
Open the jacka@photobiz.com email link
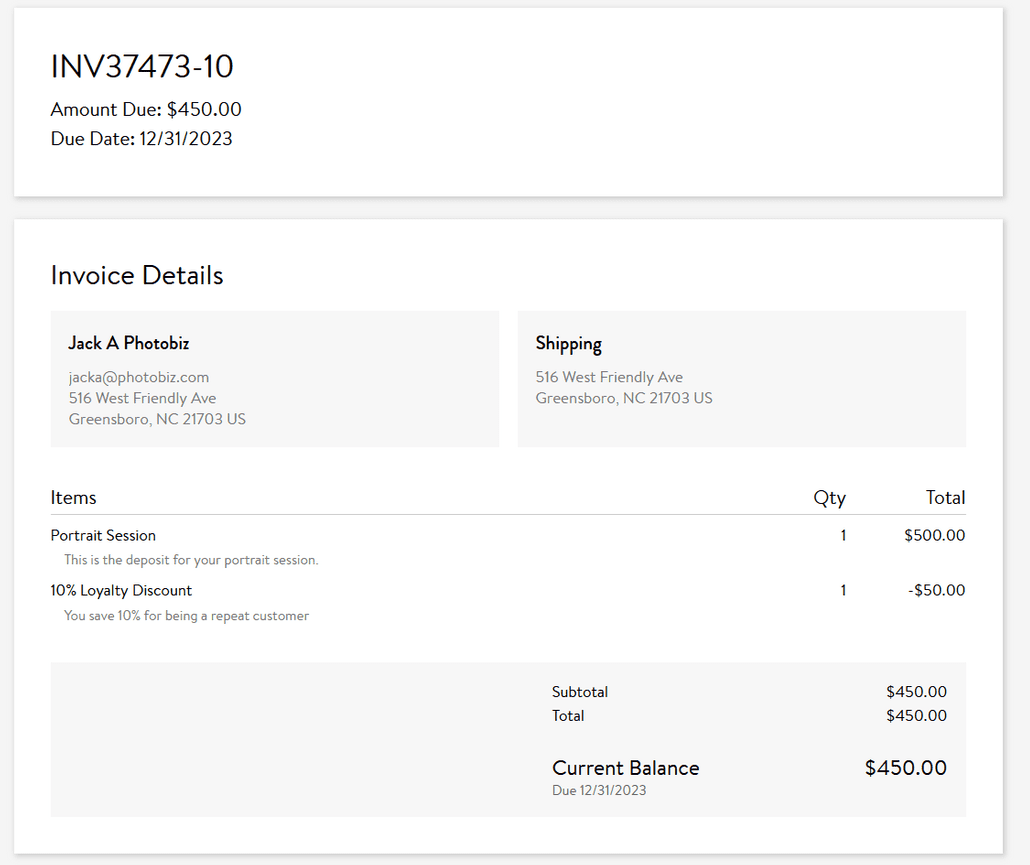click(139, 377)
